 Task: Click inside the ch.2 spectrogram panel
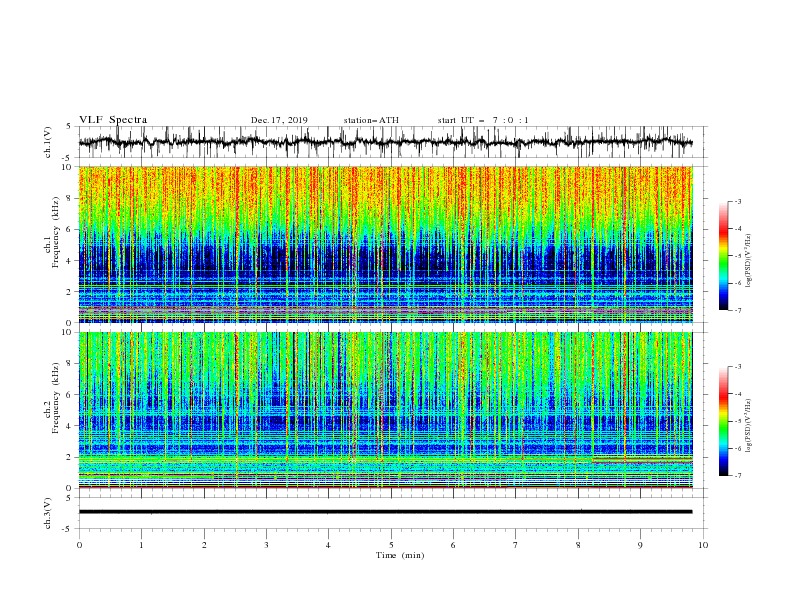coord(385,410)
